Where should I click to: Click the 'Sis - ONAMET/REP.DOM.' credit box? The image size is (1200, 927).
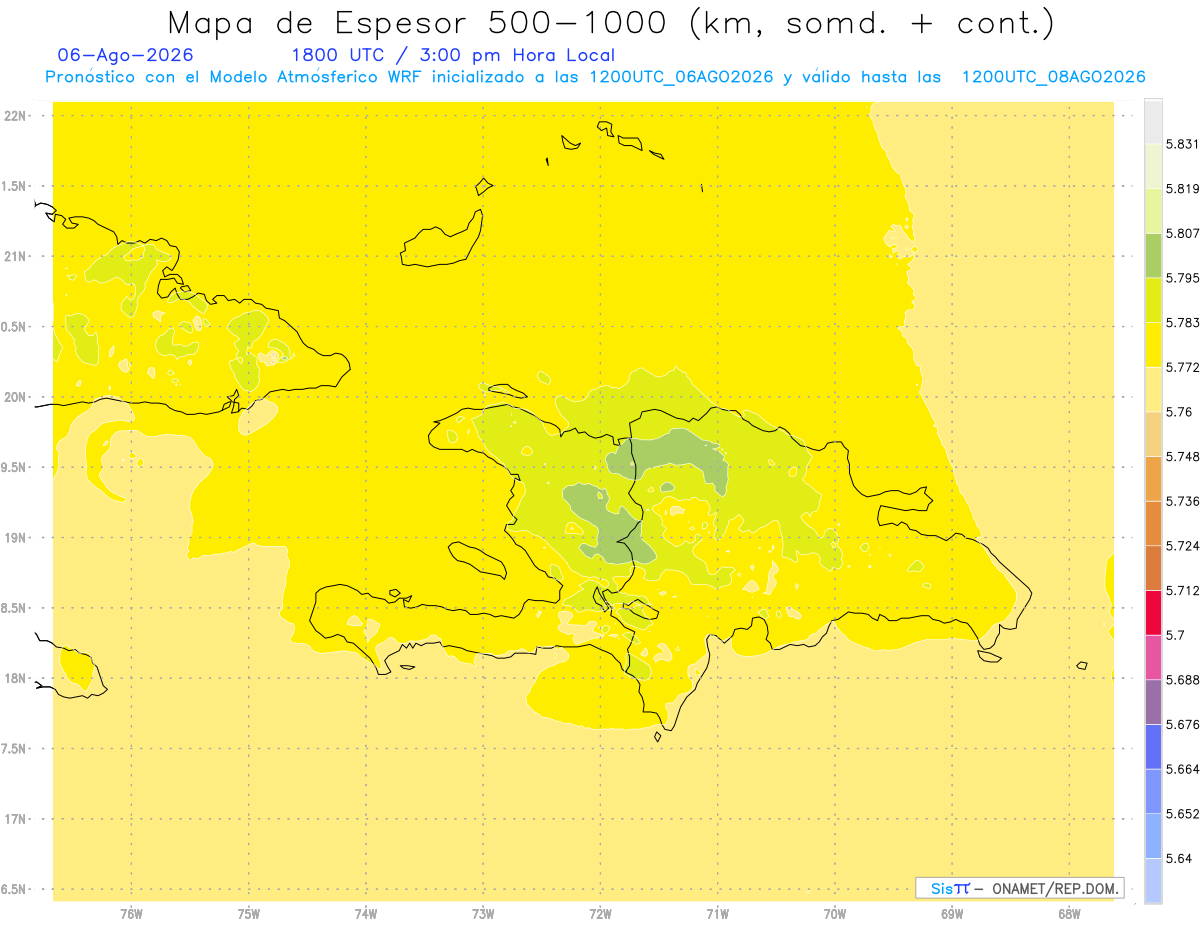click(1020, 888)
